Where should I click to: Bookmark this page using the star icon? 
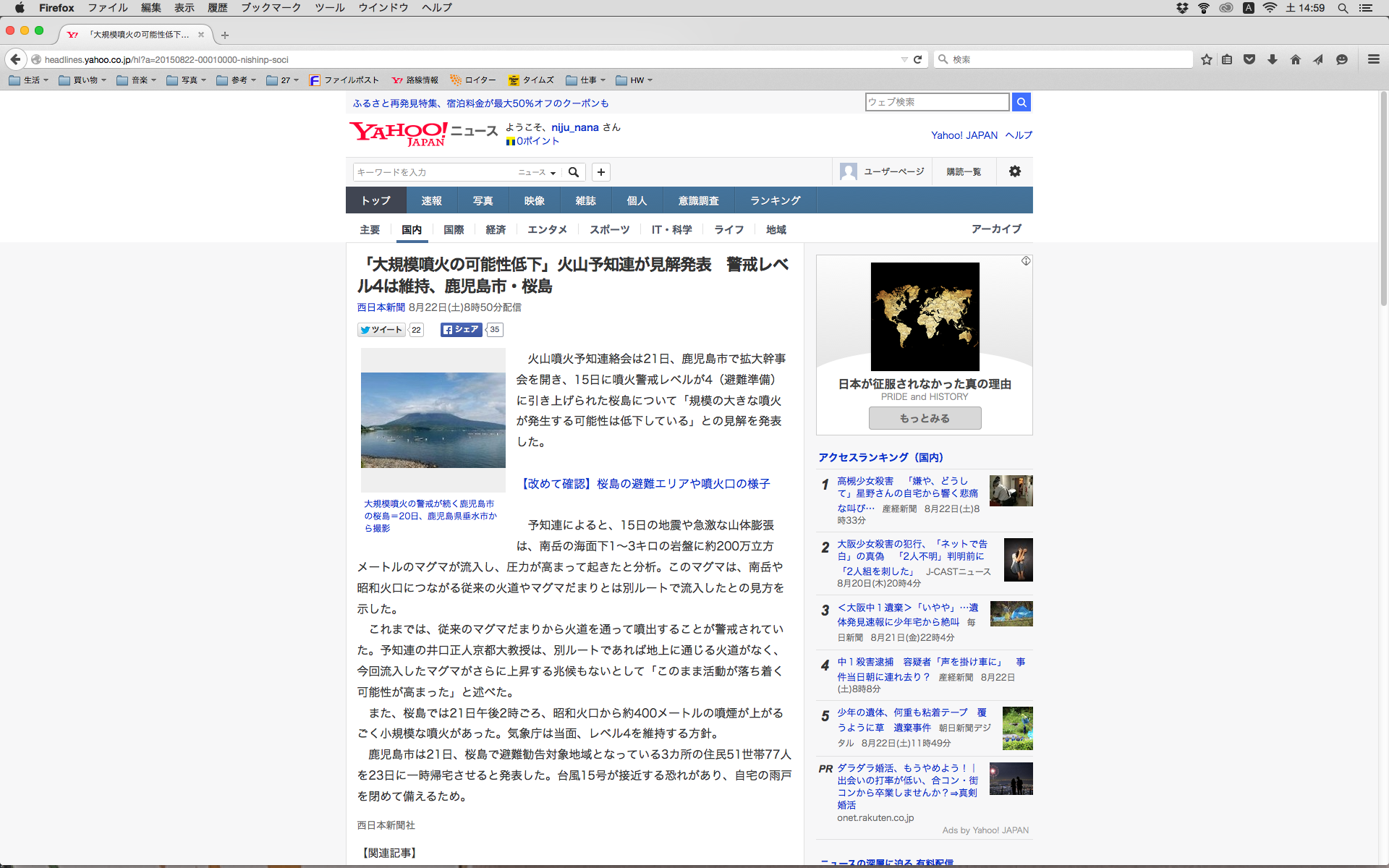pos(1206,59)
